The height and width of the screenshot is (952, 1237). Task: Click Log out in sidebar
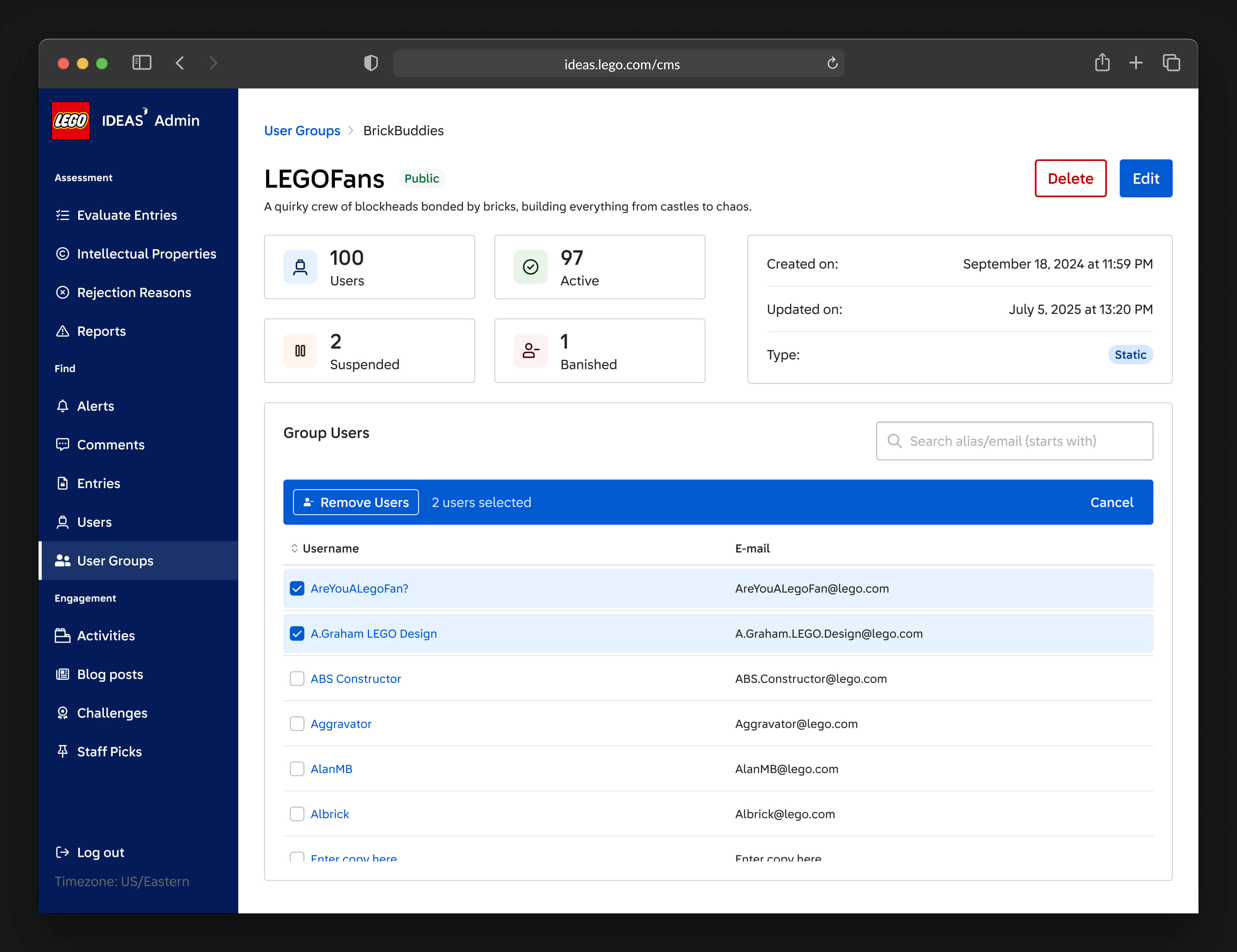(x=138, y=852)
